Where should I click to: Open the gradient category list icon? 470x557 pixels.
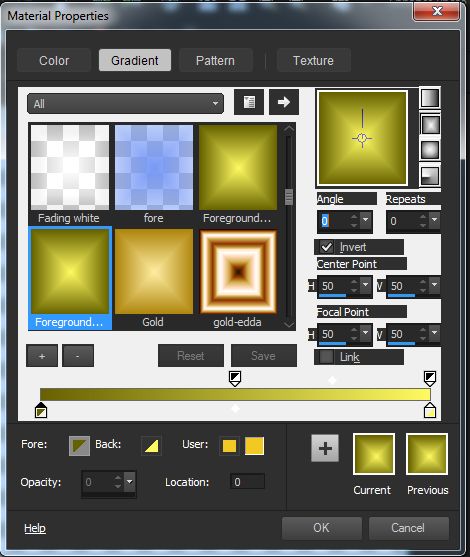coord(249,102)
